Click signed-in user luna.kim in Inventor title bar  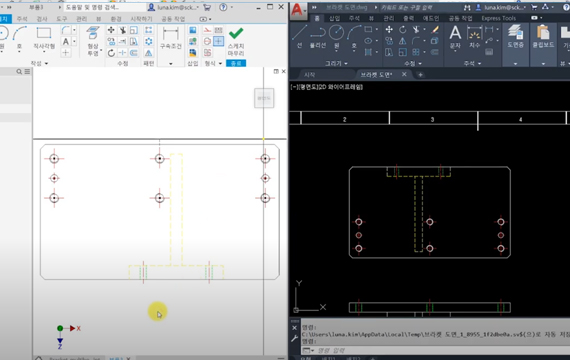click(174, 7)
